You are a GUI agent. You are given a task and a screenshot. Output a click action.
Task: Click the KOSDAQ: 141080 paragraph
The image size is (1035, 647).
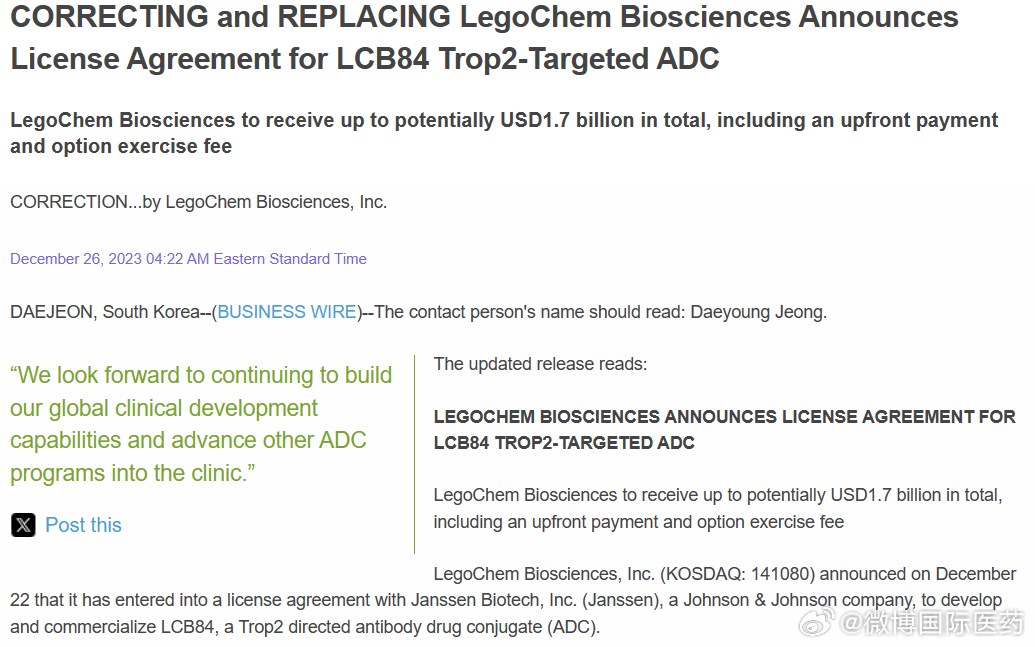coord(513,600)
